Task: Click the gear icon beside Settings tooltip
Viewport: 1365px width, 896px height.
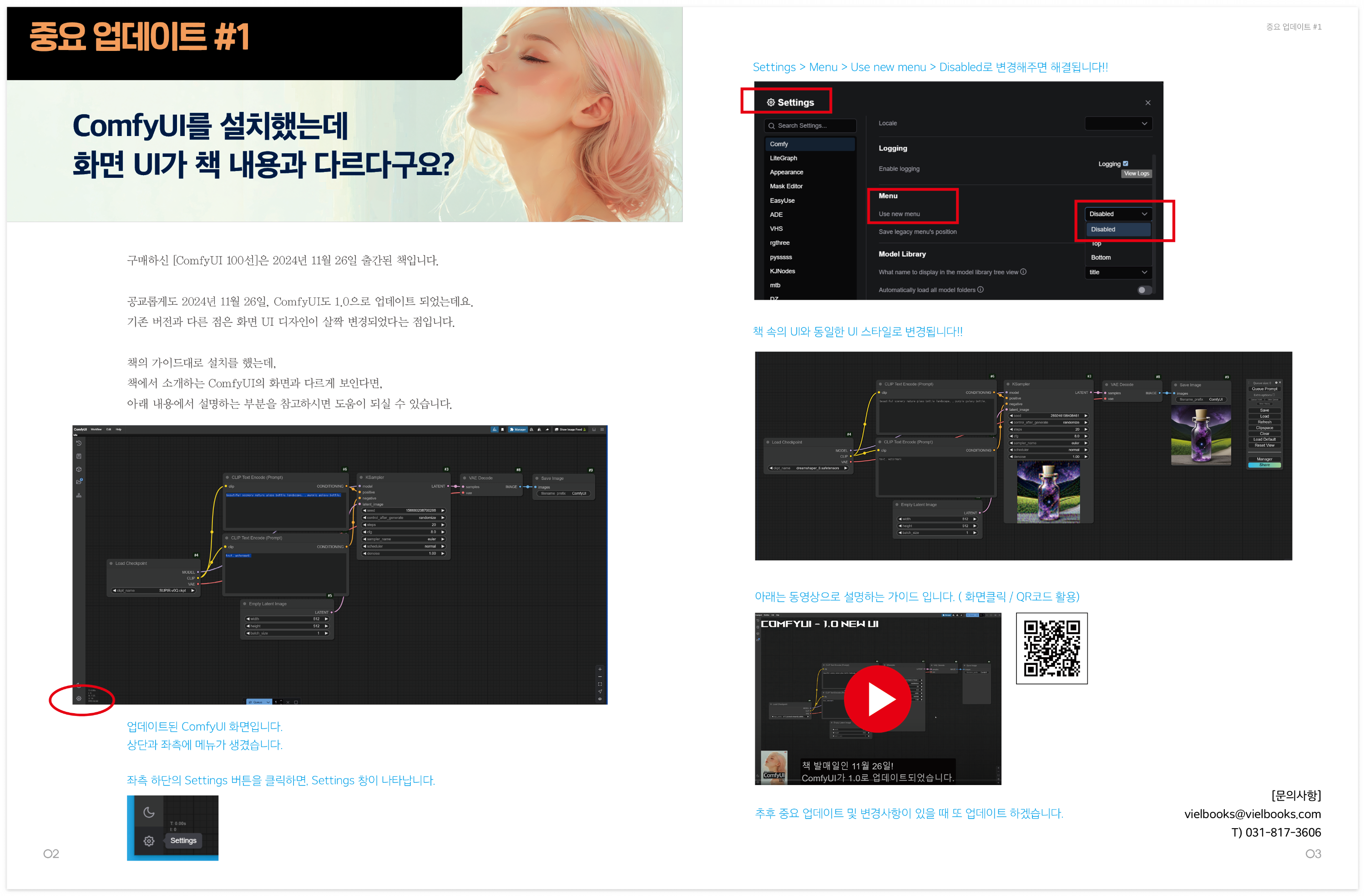Action: pyautogui.click(x=149, y=841)
